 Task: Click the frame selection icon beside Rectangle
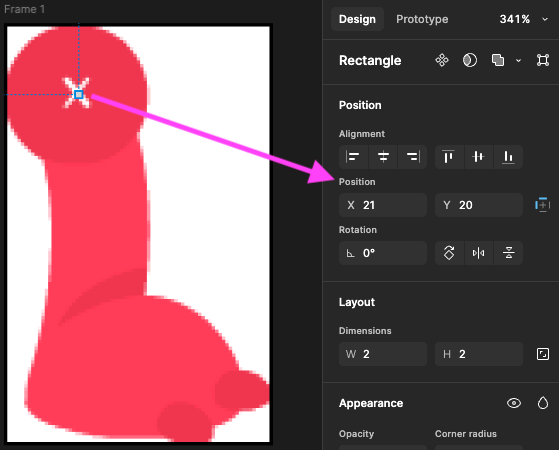click(543, 60)
